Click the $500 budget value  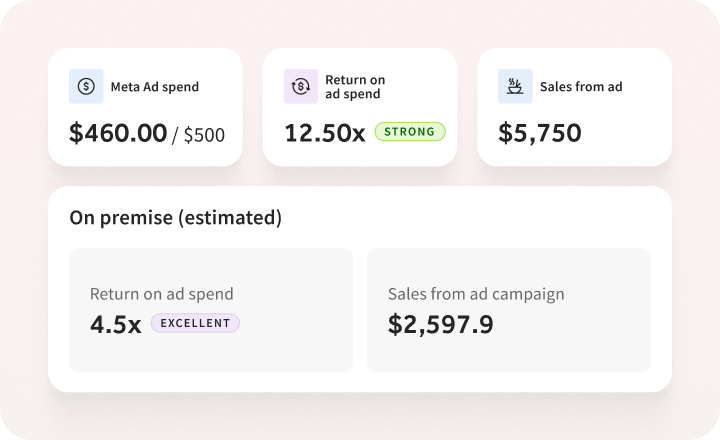204,135
